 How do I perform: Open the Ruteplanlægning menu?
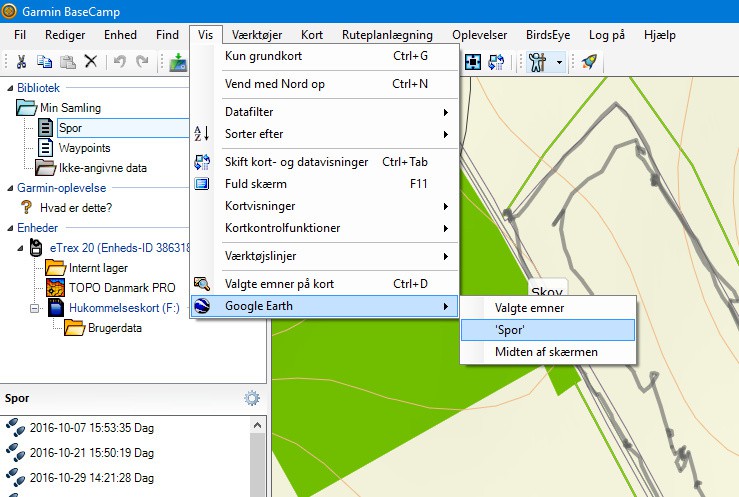387,35
